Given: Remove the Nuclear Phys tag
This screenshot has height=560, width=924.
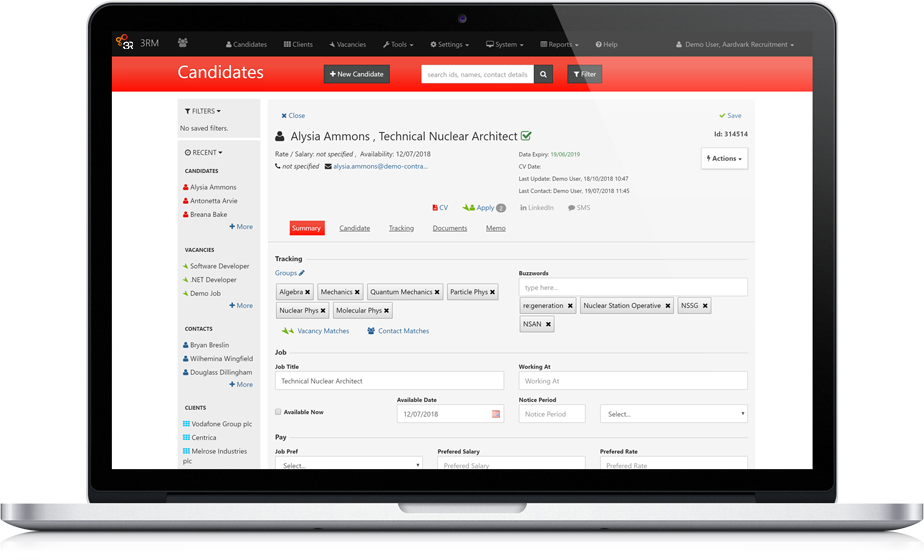Looking at the screenshot, I should click(323, 311).
